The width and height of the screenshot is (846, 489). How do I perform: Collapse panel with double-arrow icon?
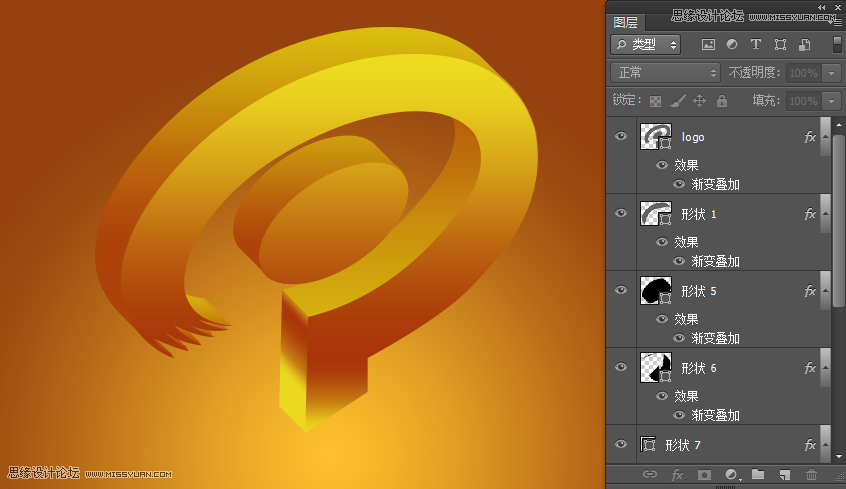(821, 7)
